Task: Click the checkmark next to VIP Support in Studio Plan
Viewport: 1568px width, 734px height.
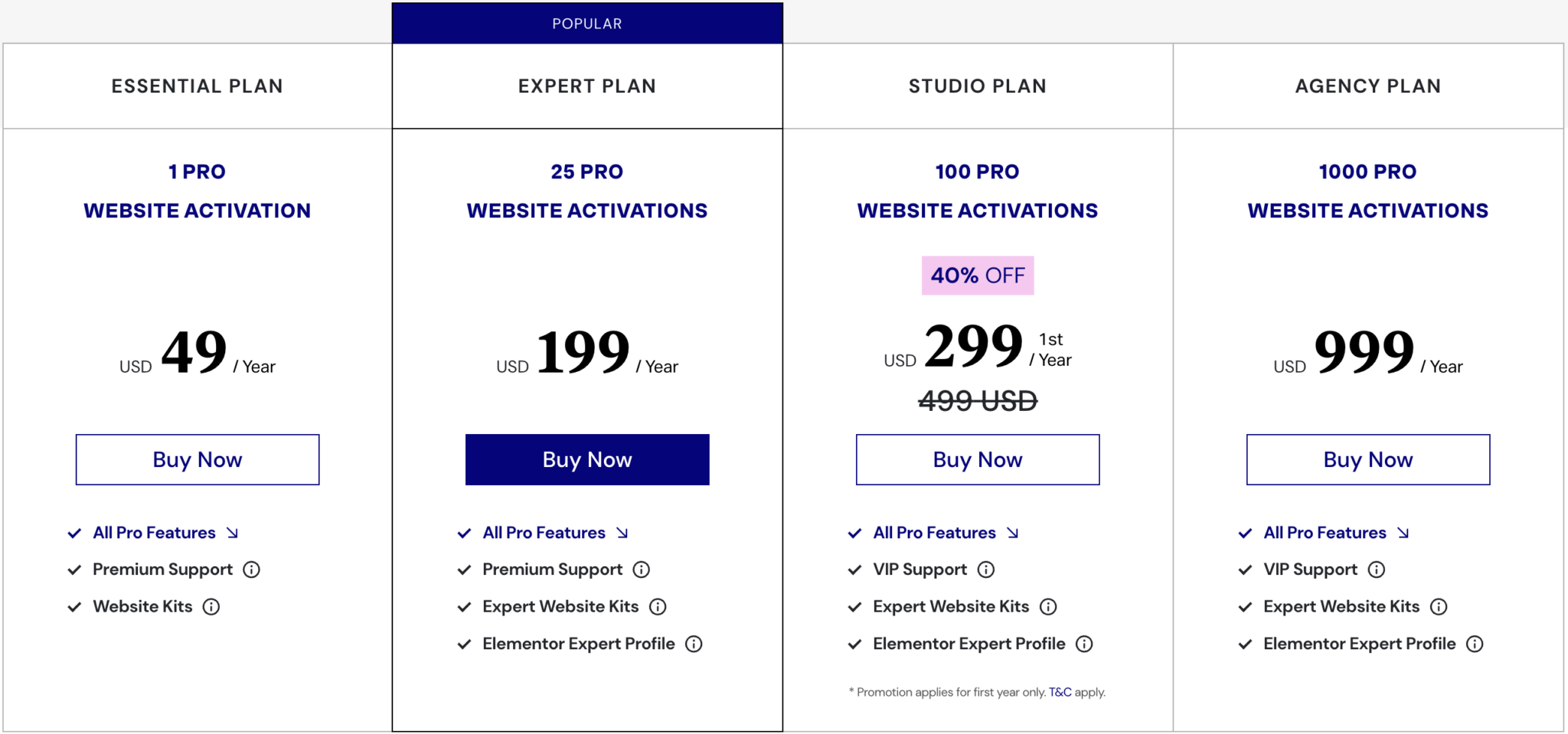Action: (x=854, y=569)
